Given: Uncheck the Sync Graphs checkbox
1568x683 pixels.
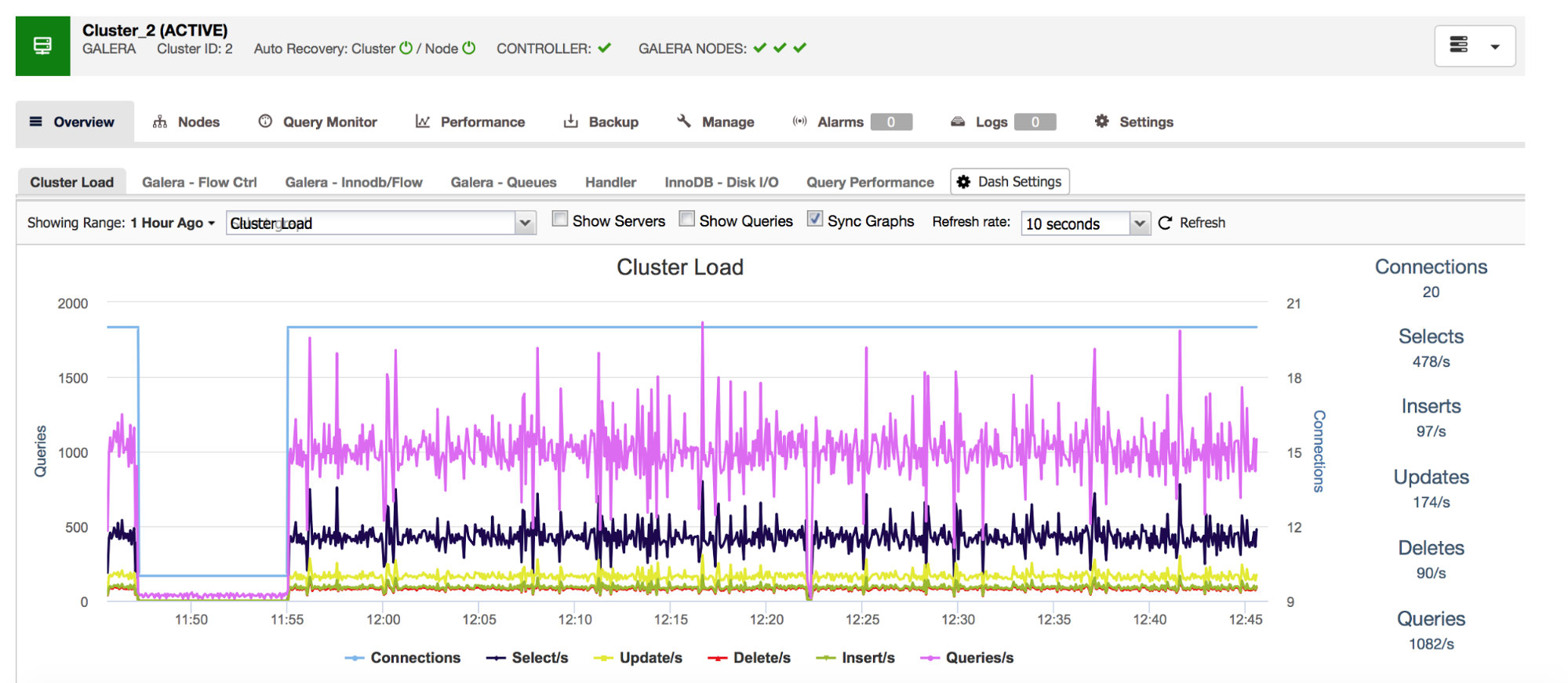Looking at the screenshot, I should 815,219.
